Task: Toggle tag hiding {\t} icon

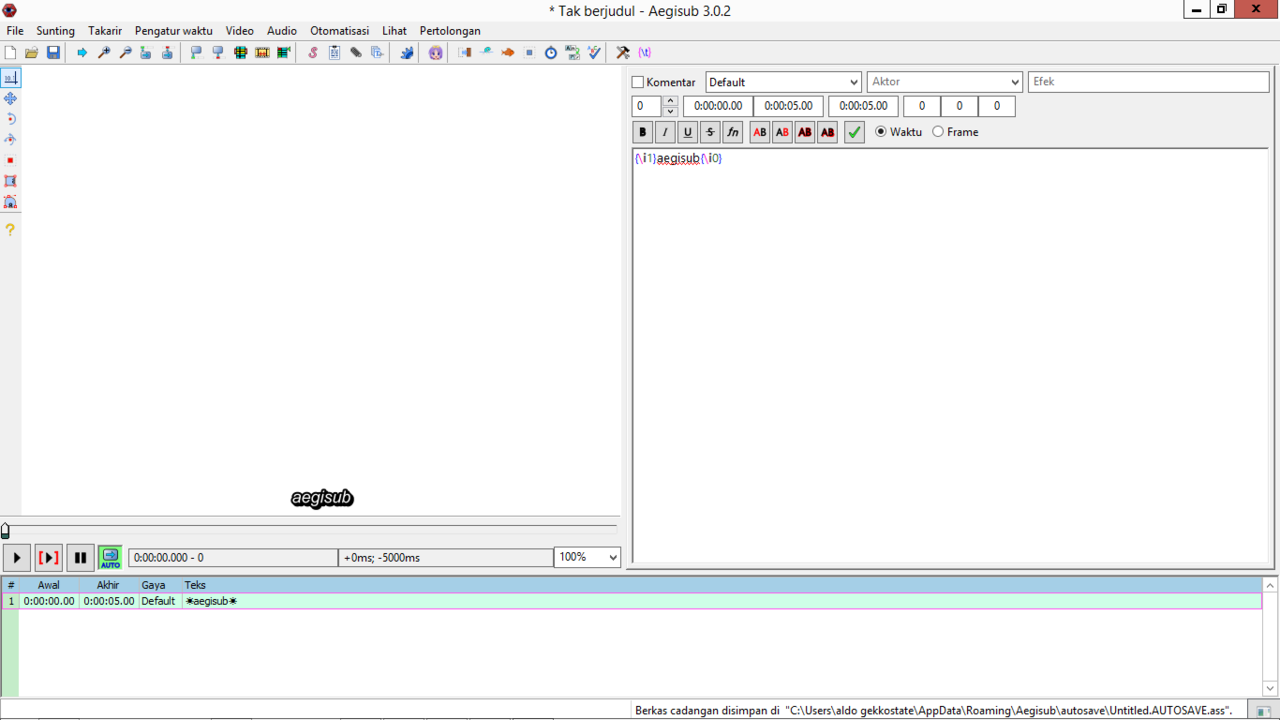Action: (645, 52)
